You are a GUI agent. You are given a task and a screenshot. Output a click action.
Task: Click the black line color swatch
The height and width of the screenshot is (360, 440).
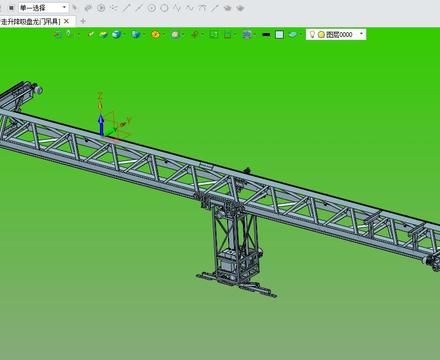click(x=266, y=34)
